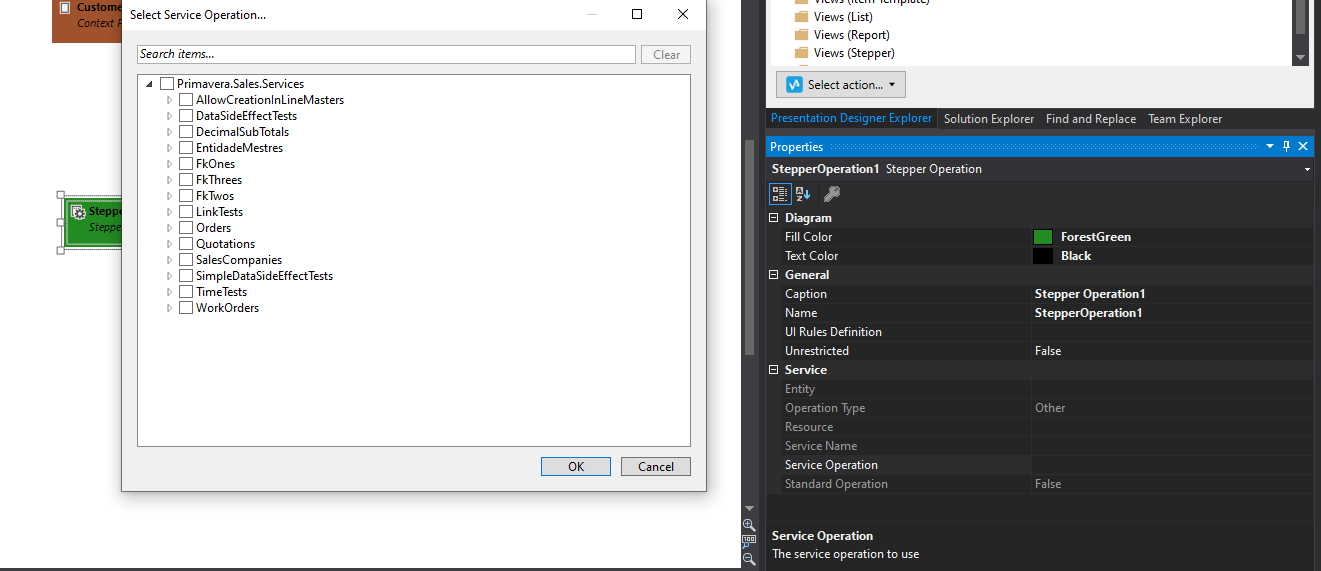1321x571 pixels.
Task: Close the Select Service Operation dialog
Action: pyautogui.click(x=683, y=14)
